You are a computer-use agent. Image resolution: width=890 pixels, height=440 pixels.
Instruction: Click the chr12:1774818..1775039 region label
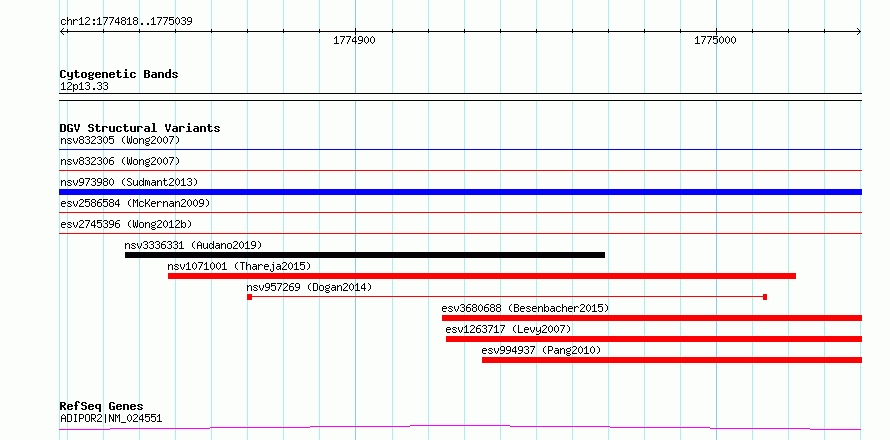tap(126, 22)
